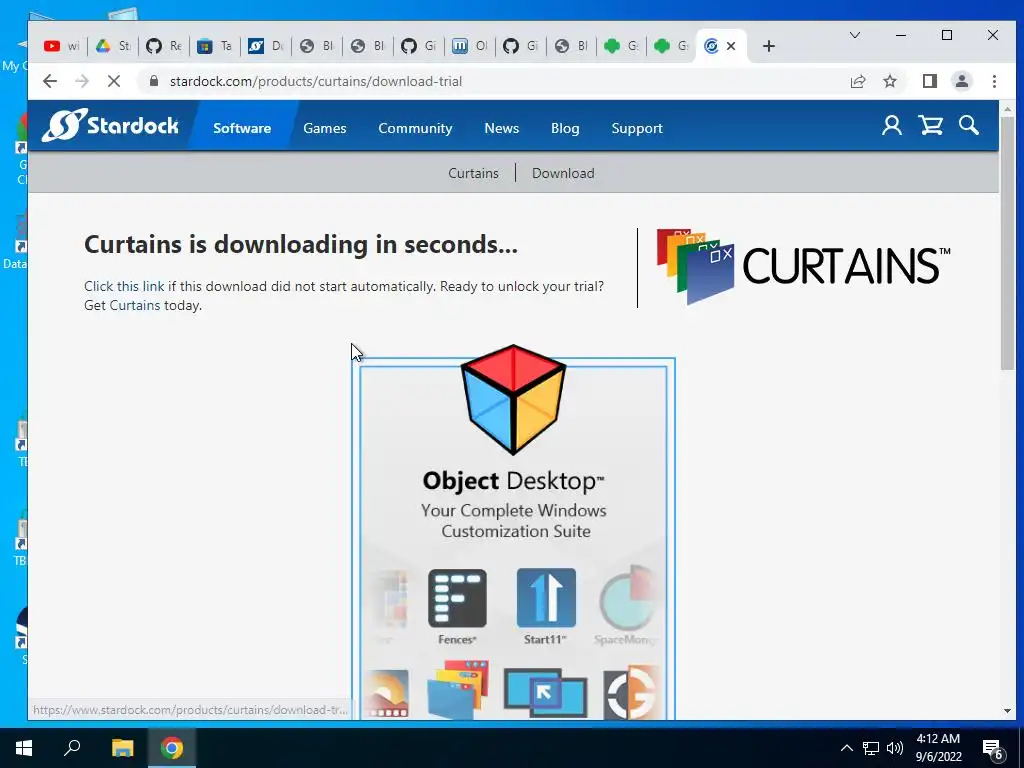Go to the News section
The height and width of the screenshot is (768, 1024).
502,128
